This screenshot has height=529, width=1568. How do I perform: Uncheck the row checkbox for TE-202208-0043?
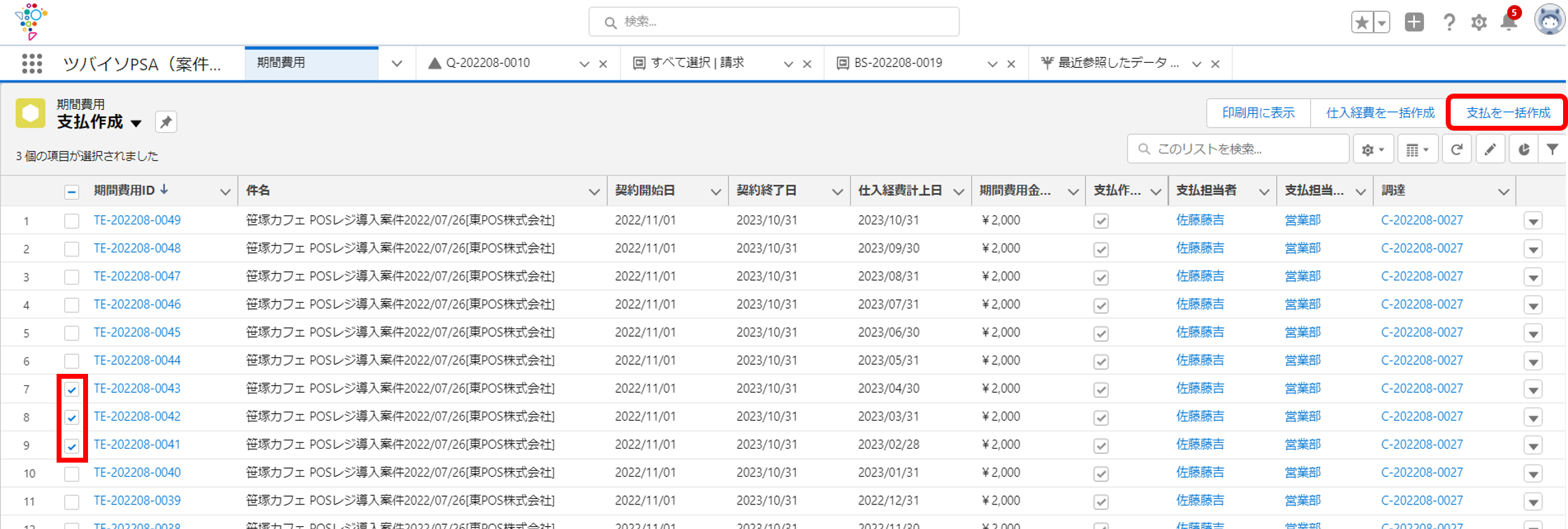(x=72, y=389)
